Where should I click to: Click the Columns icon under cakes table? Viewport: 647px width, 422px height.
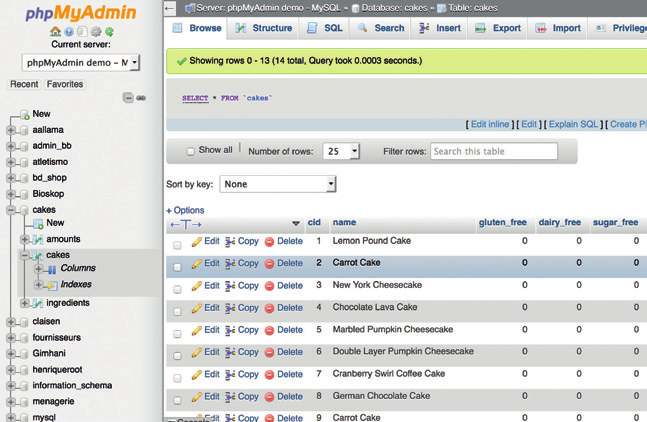tap(52, 269)
